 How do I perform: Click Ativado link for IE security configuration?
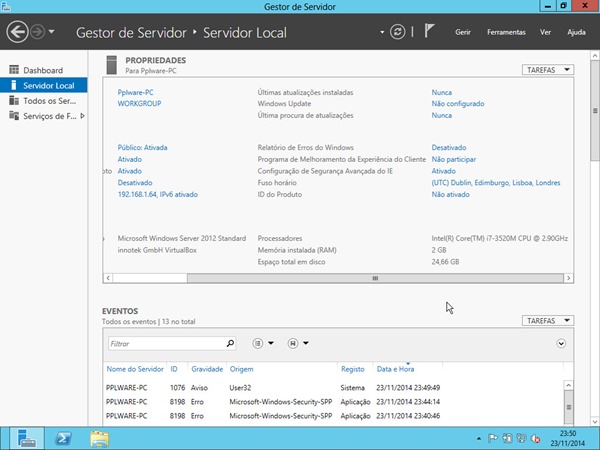tap(443, 171)
